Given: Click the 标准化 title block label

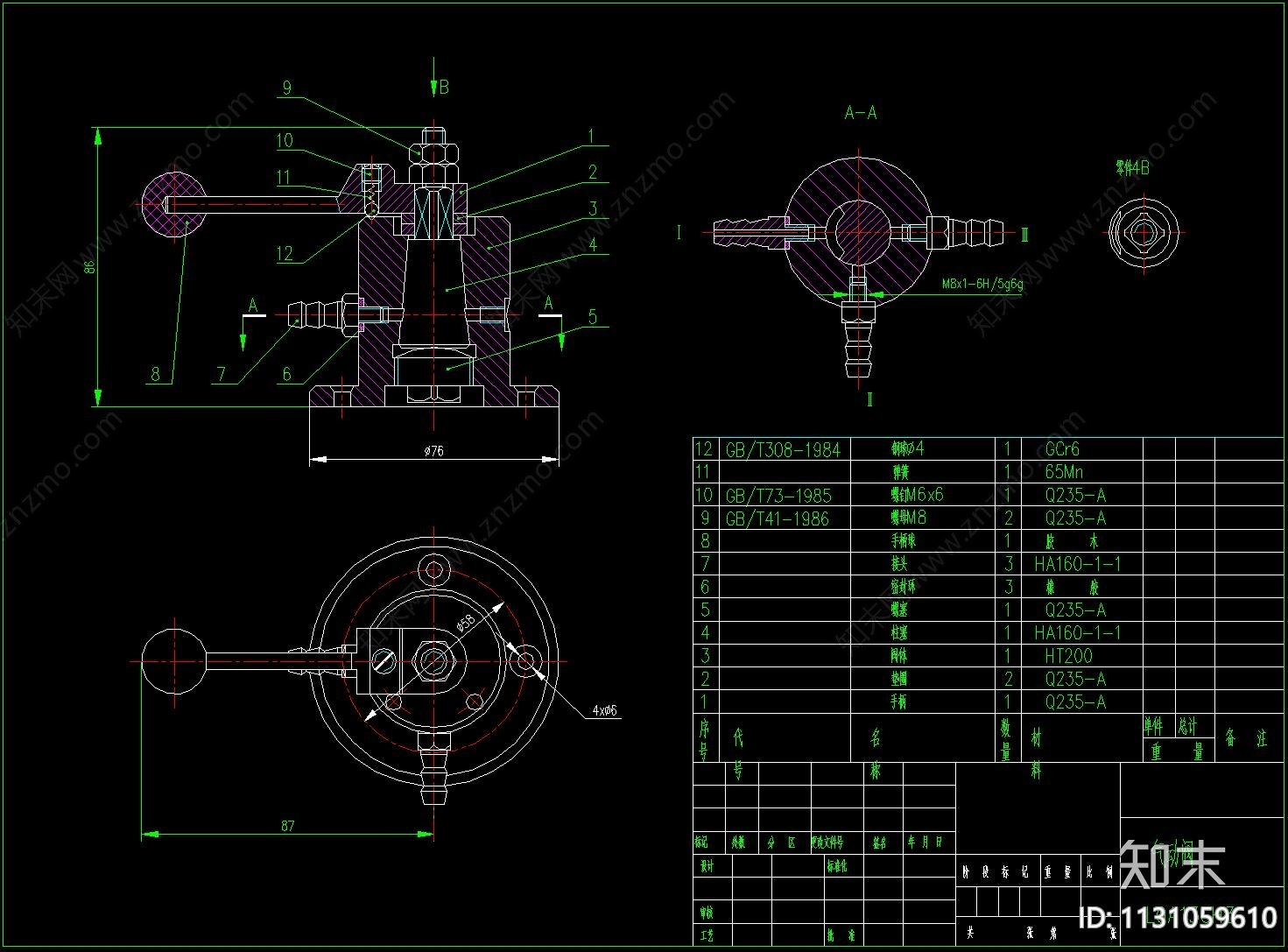Looking at the screenshot, I should point(837,865).
